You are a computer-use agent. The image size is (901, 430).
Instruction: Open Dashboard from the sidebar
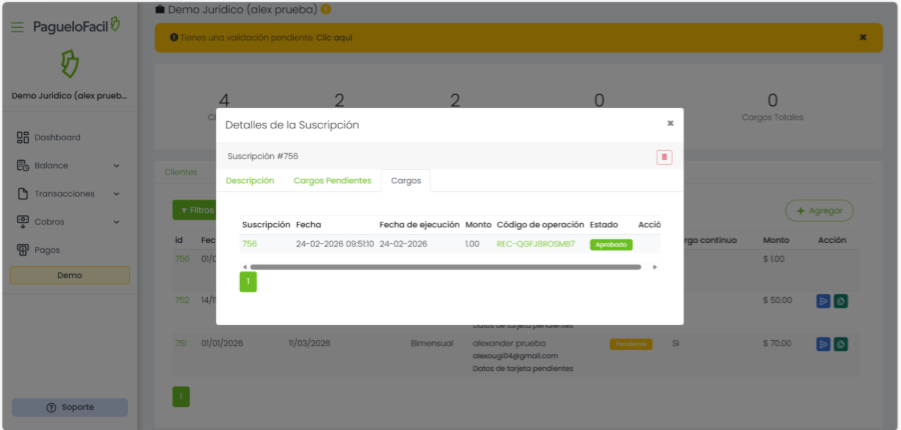click(x=57, y=137)
